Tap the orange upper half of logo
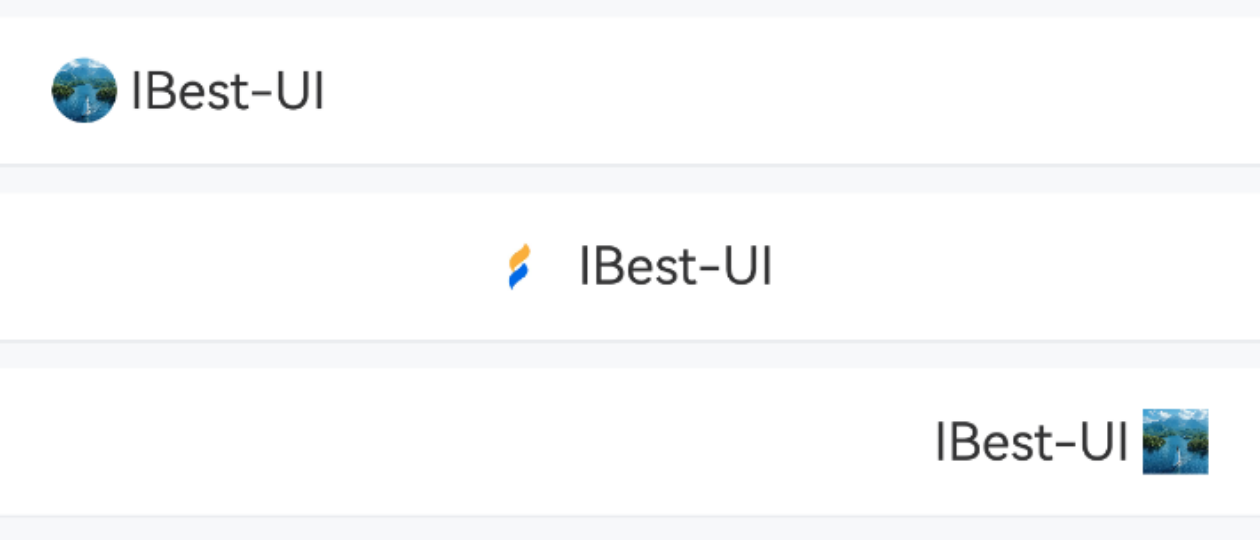 (x=522, y=257)
